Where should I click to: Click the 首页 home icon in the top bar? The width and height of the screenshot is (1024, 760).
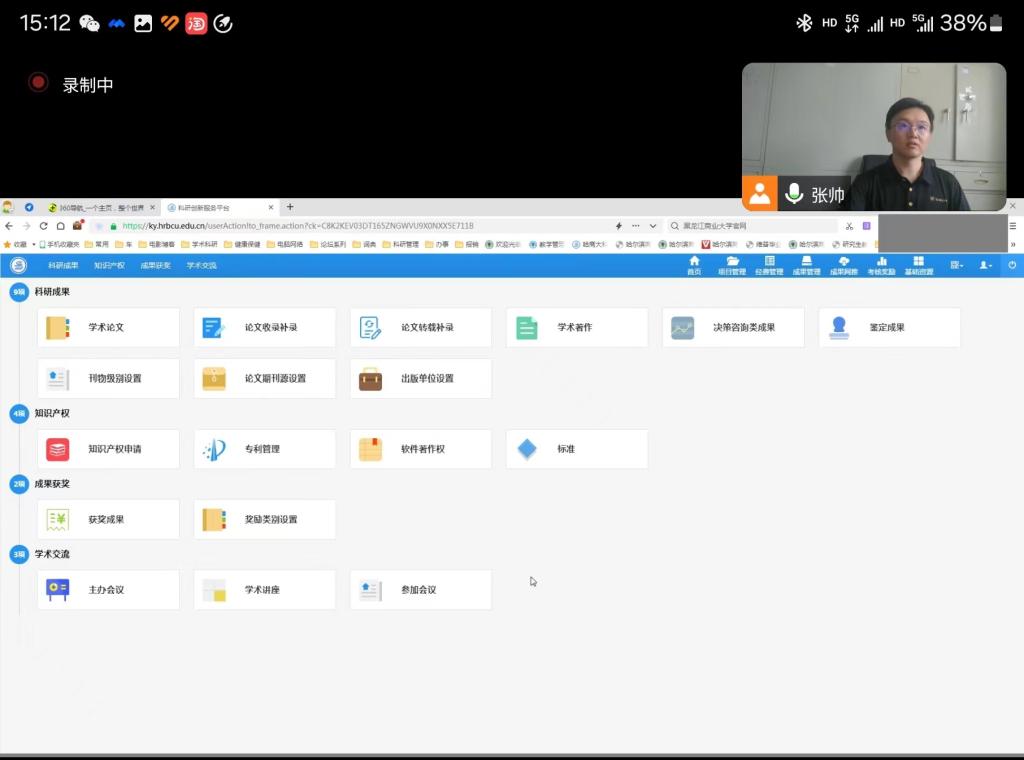tap(694, 265)
